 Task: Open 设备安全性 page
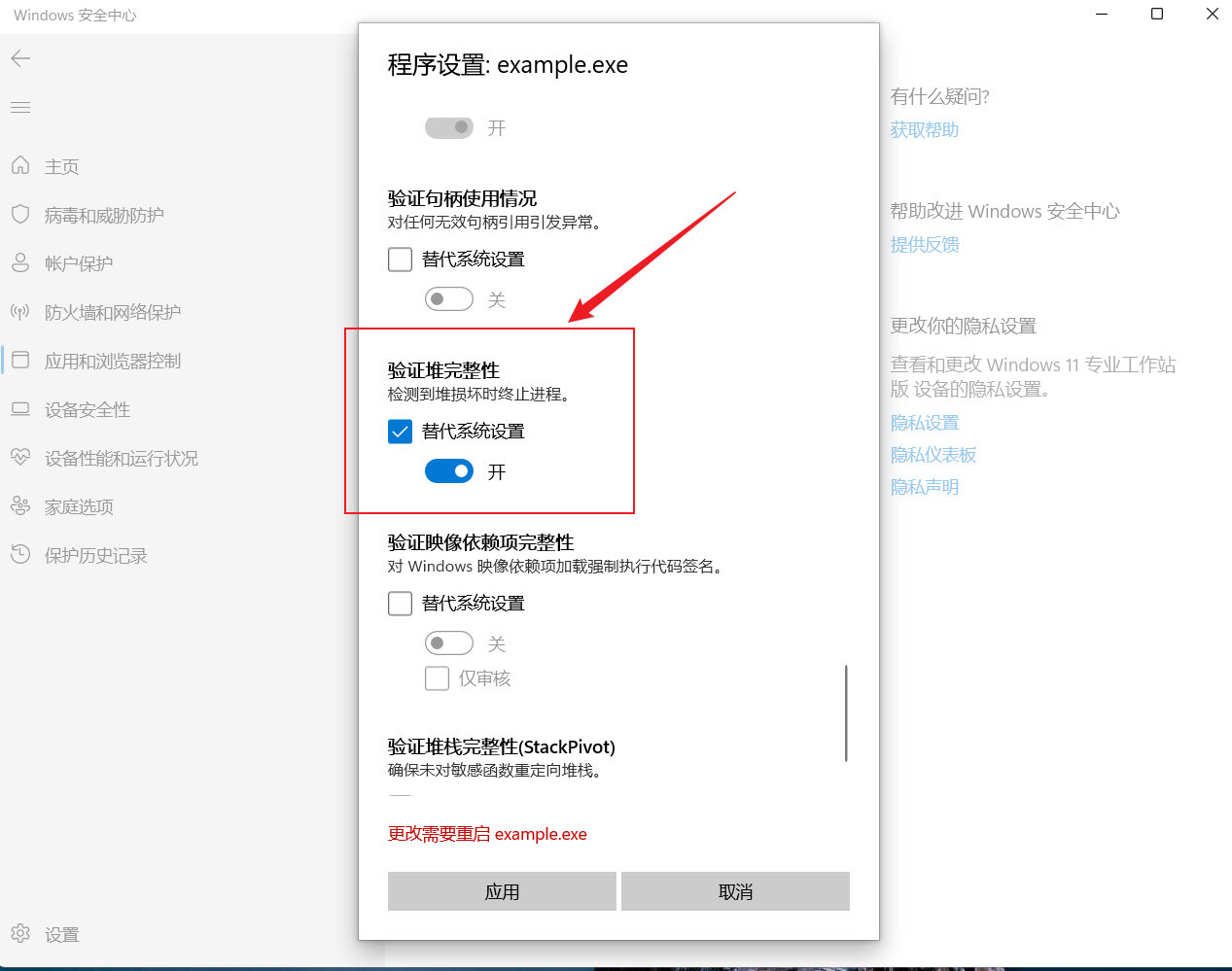pyautogui.click(x=88, y=409)
